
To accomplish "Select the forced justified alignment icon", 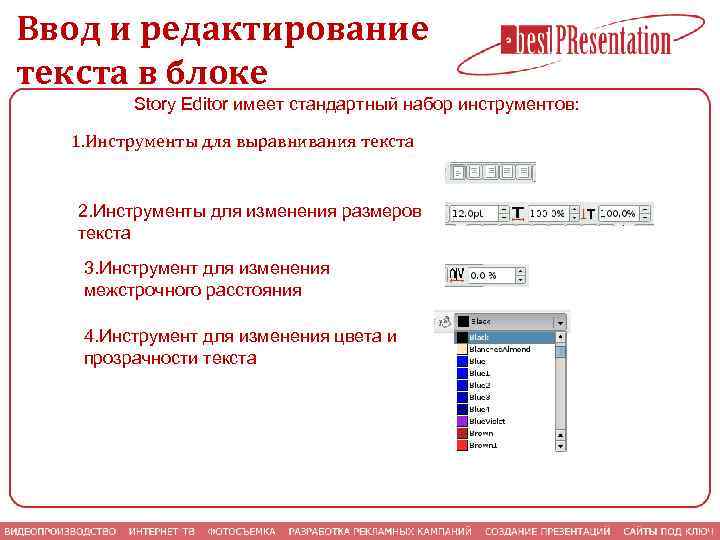I will pyautogui.click(x=523, y=172).
